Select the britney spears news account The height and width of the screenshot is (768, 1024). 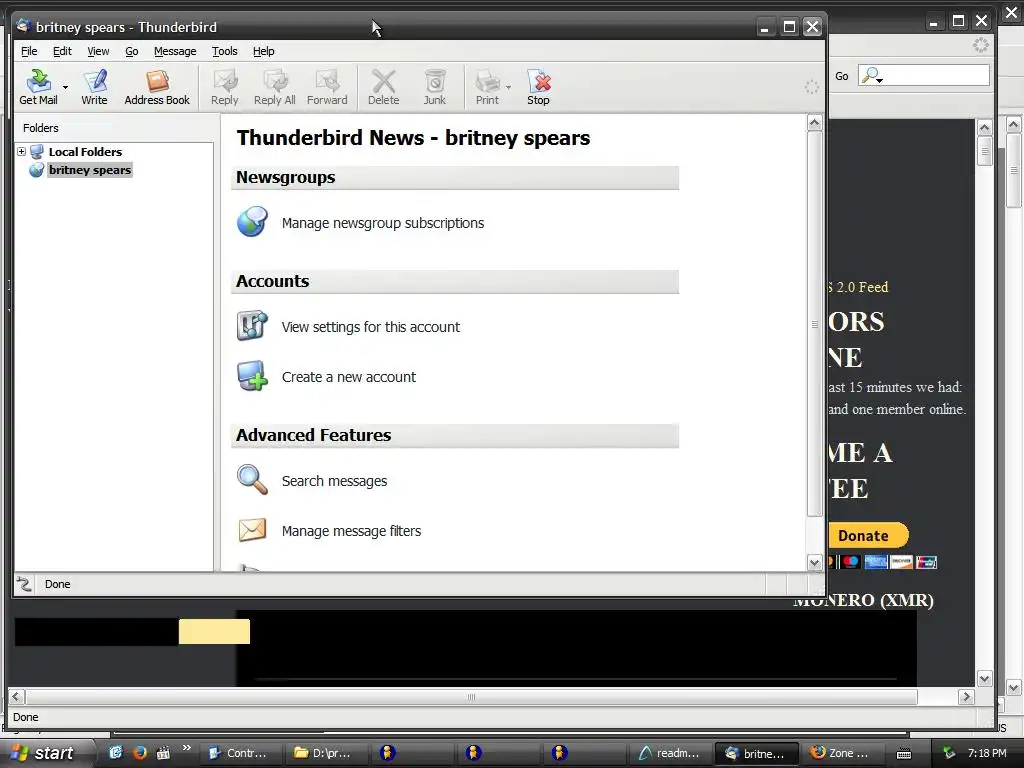pos(89,170)
